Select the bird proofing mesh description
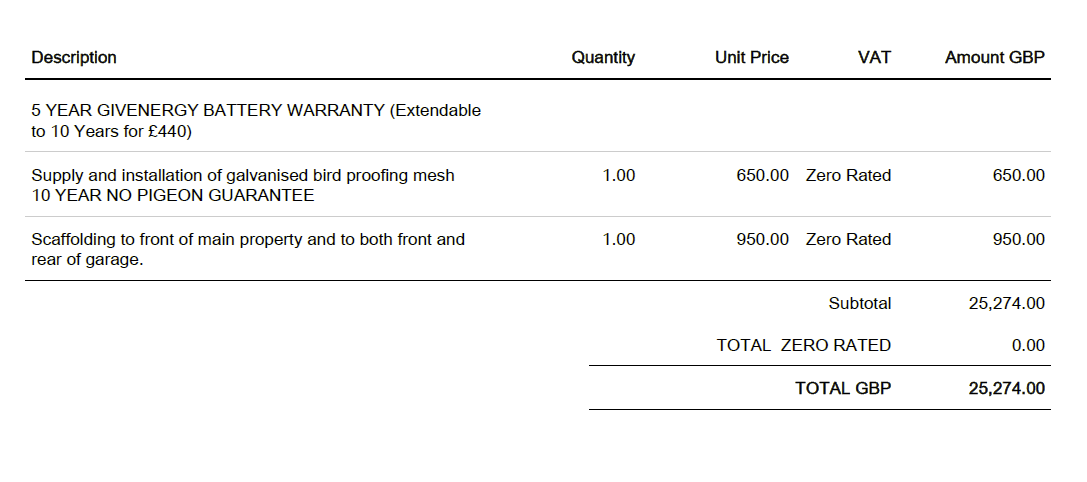 pos(243,176)
